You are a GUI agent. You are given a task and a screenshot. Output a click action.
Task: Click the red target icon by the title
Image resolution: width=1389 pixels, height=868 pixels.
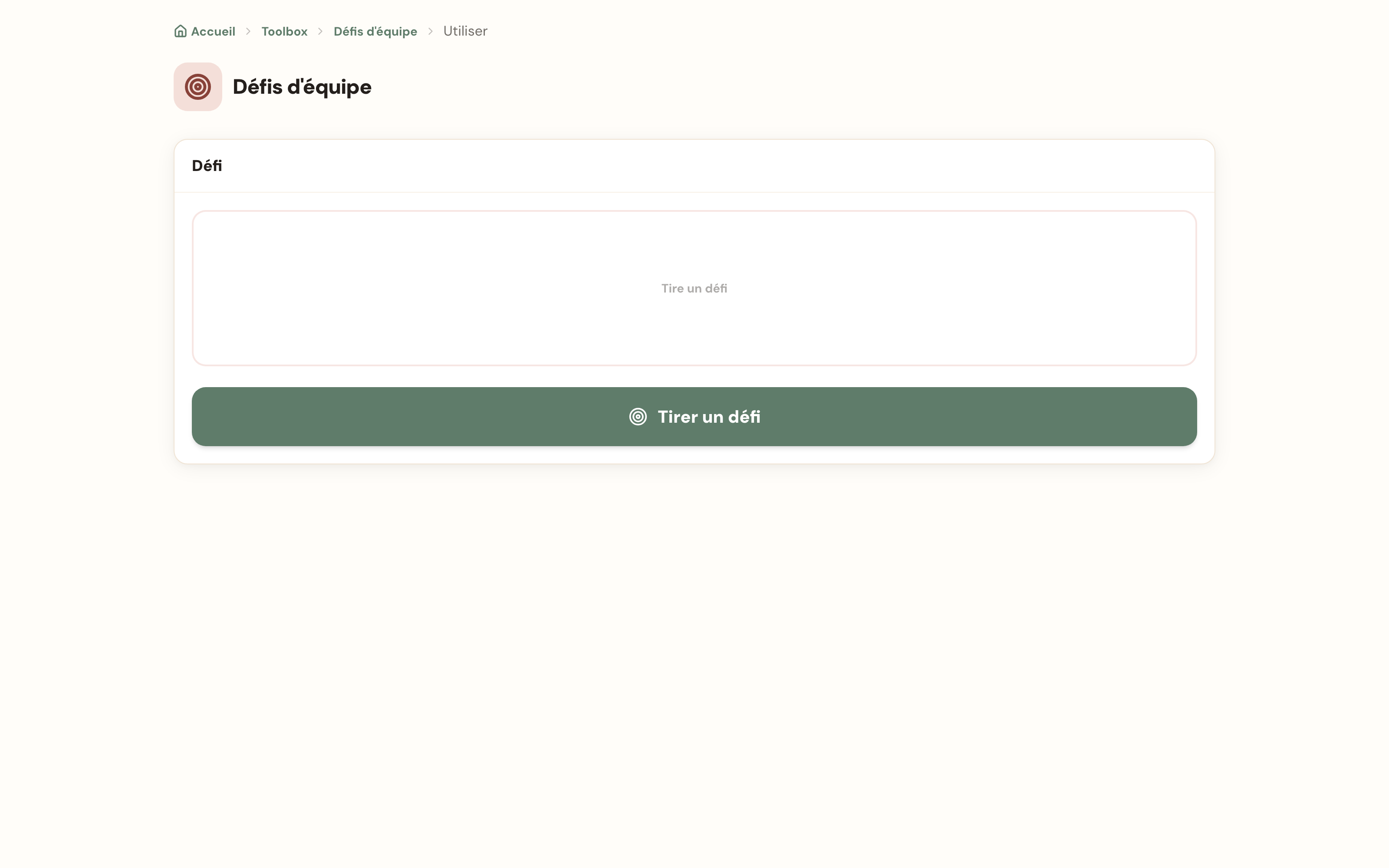[198, 87]
